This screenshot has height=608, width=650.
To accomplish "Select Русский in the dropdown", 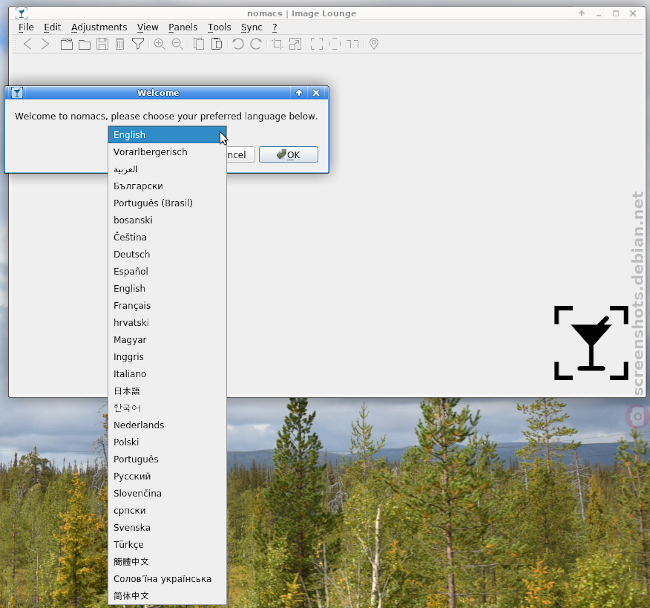I will [167, 476].
